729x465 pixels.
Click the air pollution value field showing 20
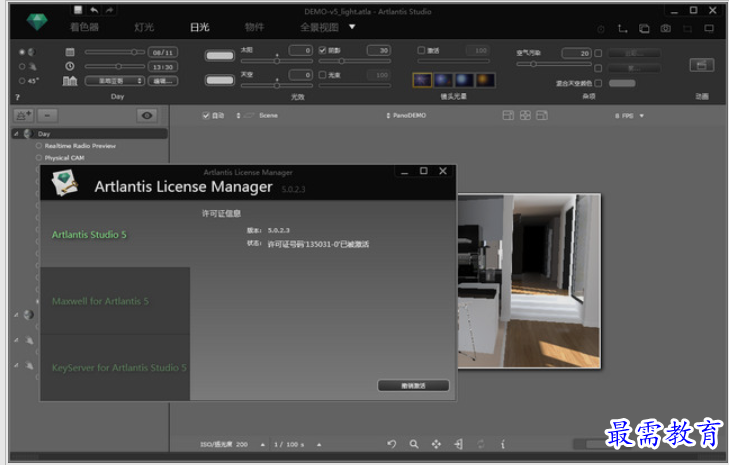coord(577,53)
